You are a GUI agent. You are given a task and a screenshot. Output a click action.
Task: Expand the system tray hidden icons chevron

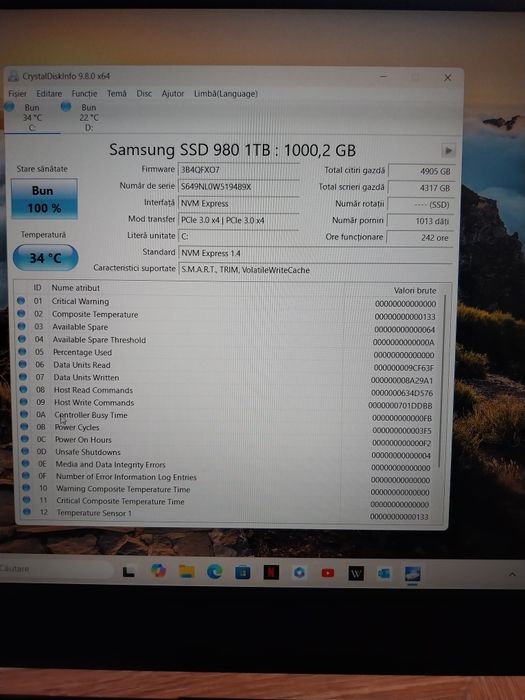click(512, 574)
